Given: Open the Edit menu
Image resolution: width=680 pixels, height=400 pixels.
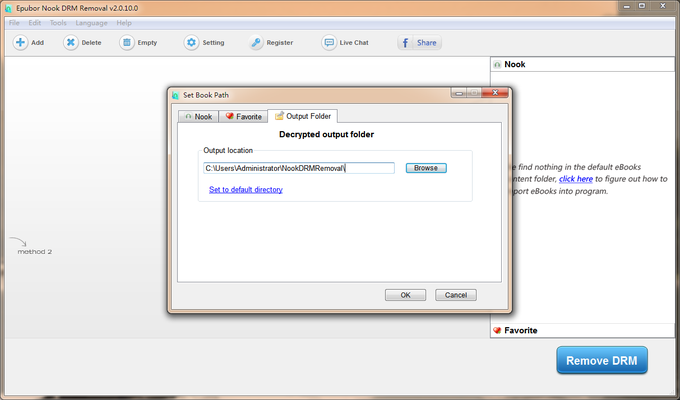Looking at the screenshot, I should [x=35, y=23].
